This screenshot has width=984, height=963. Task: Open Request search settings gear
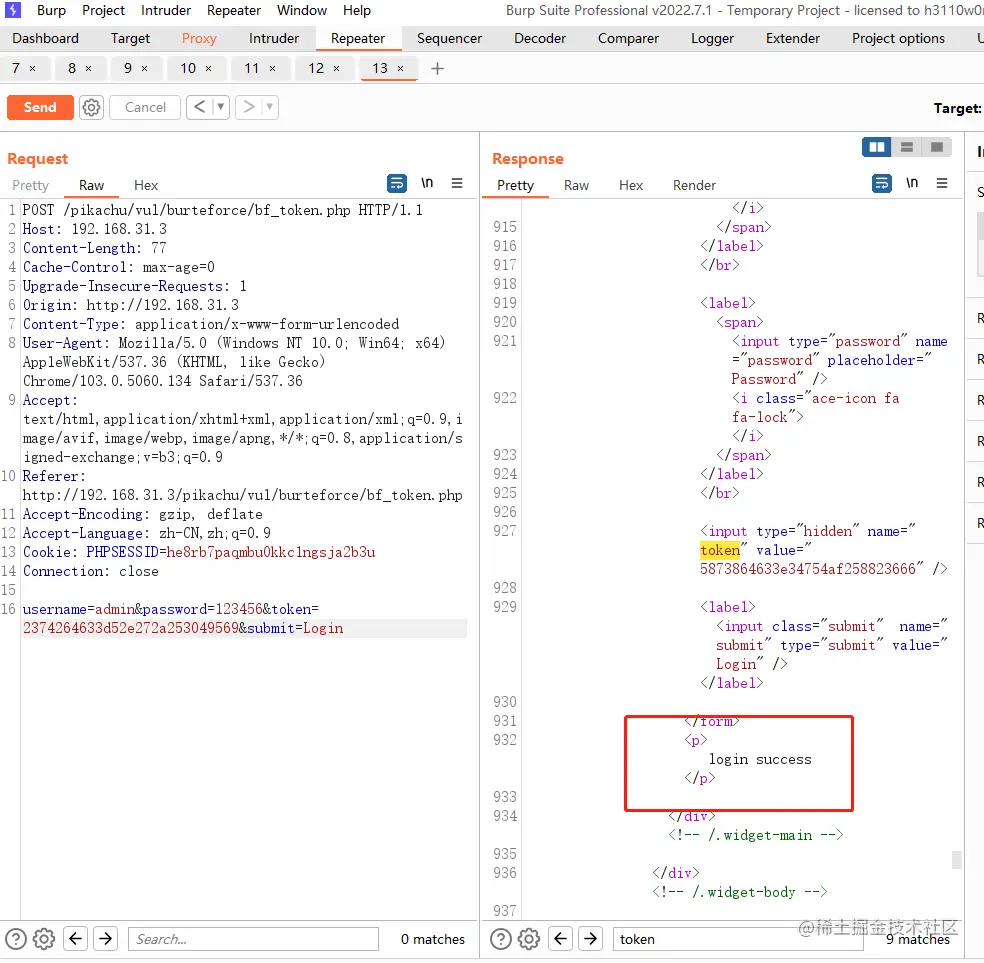[x=44, y=939]
